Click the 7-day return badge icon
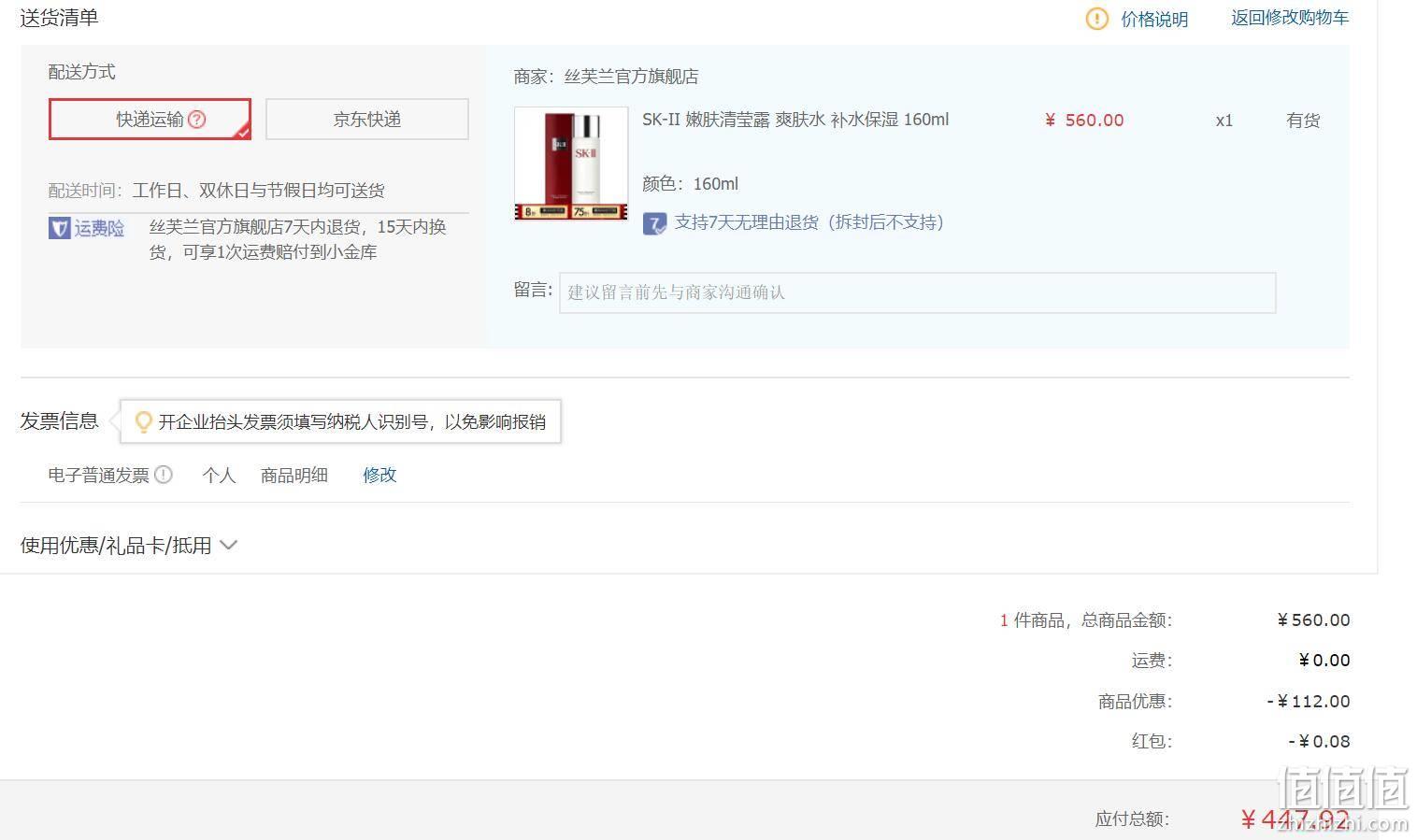 [x=654, y=223]
